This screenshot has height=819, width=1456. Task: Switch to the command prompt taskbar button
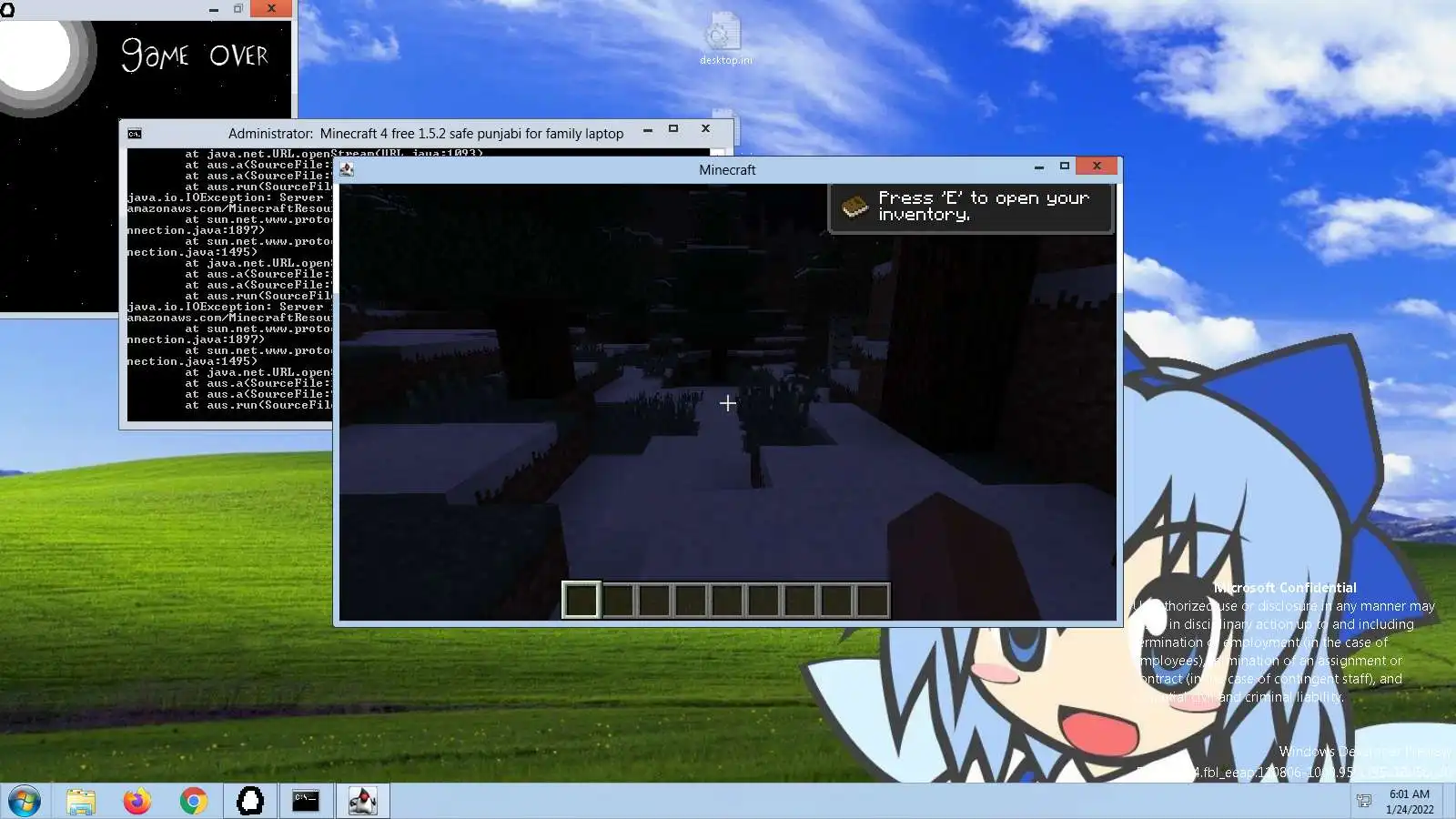306,802
